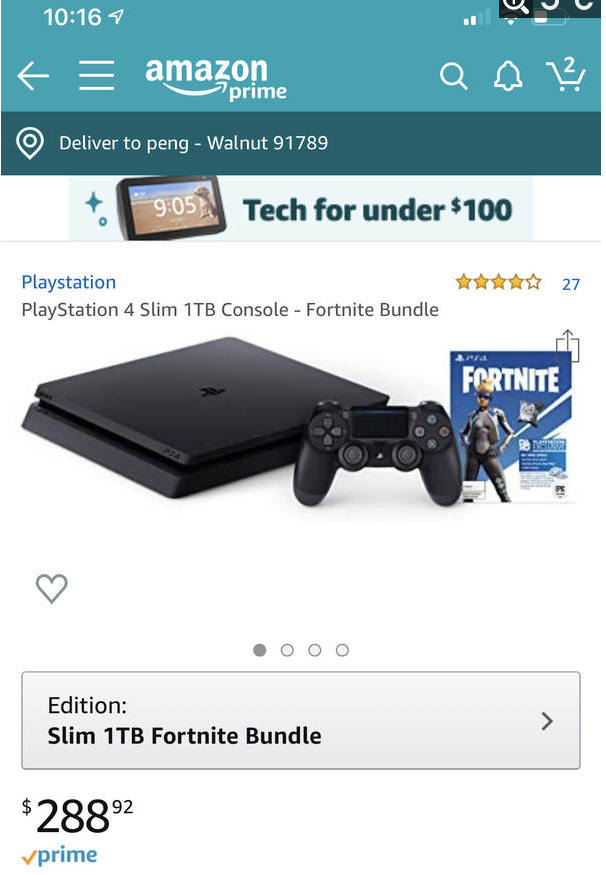
Task: Select the fourth image page dot
Action: pos(342,650)
